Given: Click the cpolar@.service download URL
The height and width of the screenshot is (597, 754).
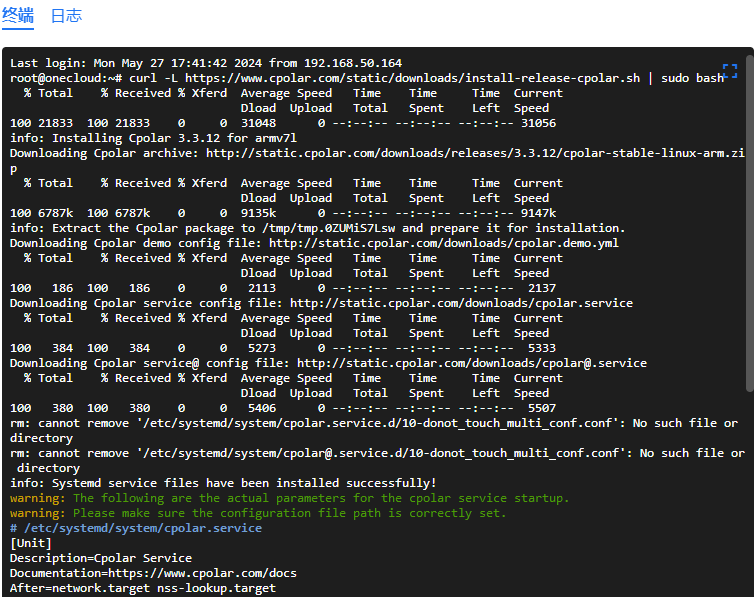Looking at the screenshot, I should click(472, 363).
